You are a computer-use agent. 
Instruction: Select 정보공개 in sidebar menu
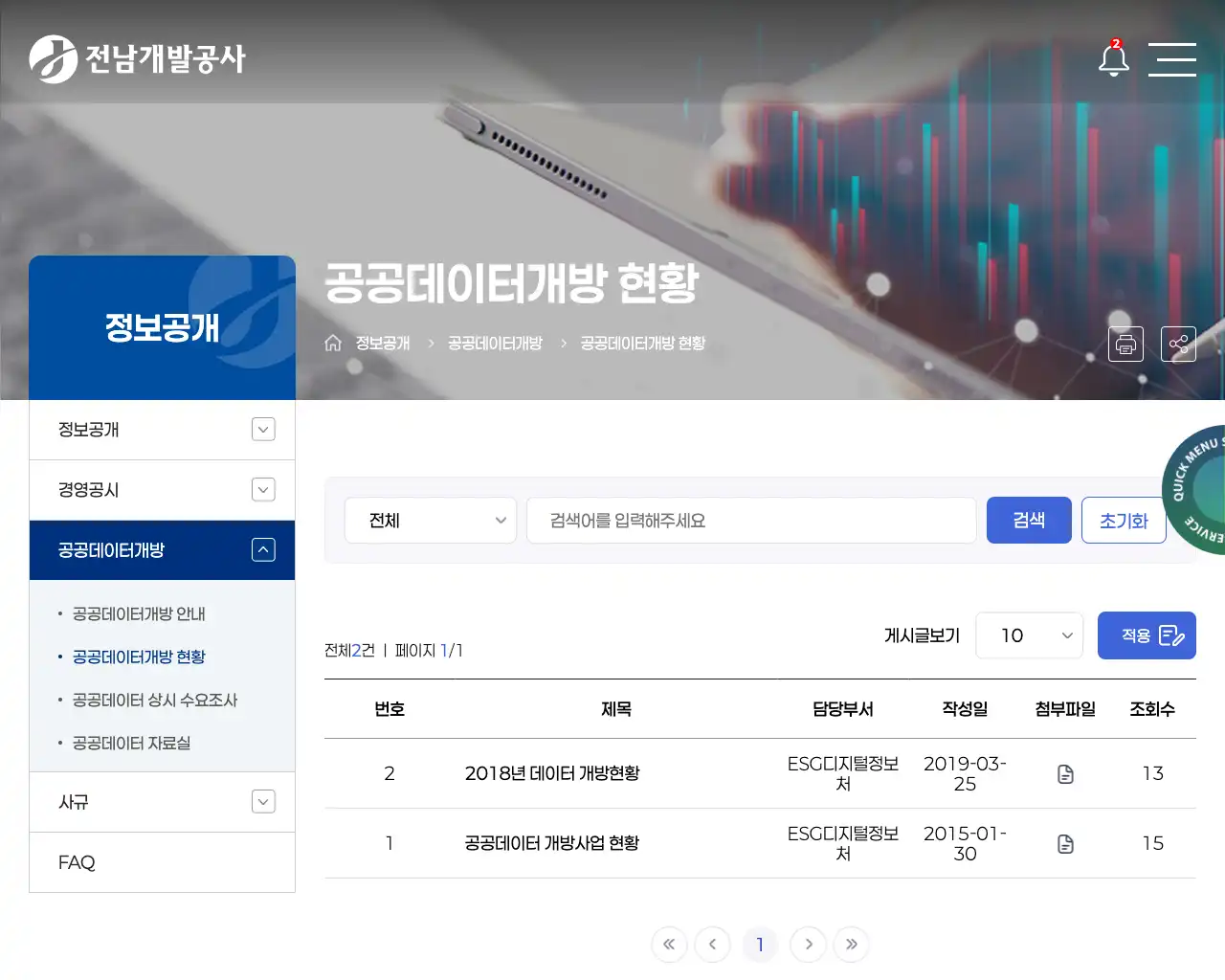pos(162,430)
